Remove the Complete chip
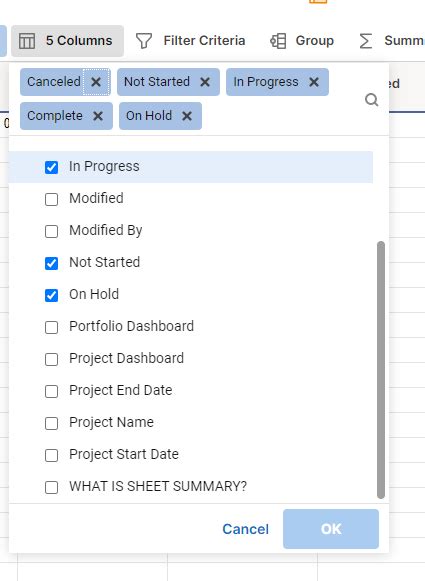This screenshot has width=425, height=581. [x=98, y=116]
